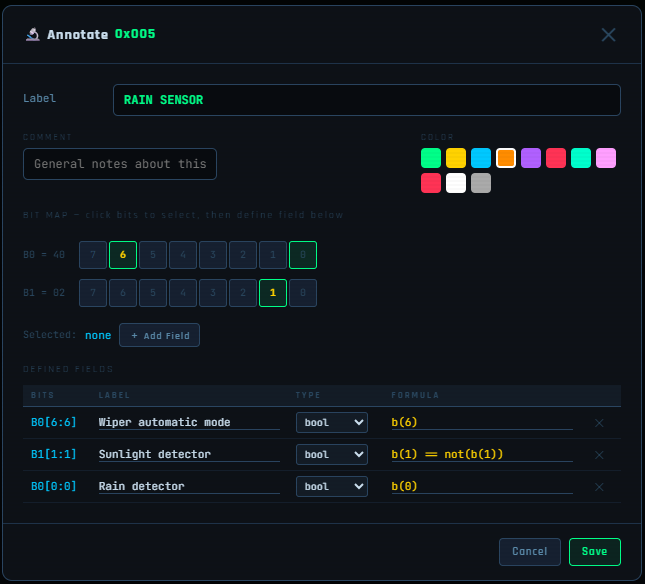
Task: Delete the Rain detector field
Action: point(599,487)
